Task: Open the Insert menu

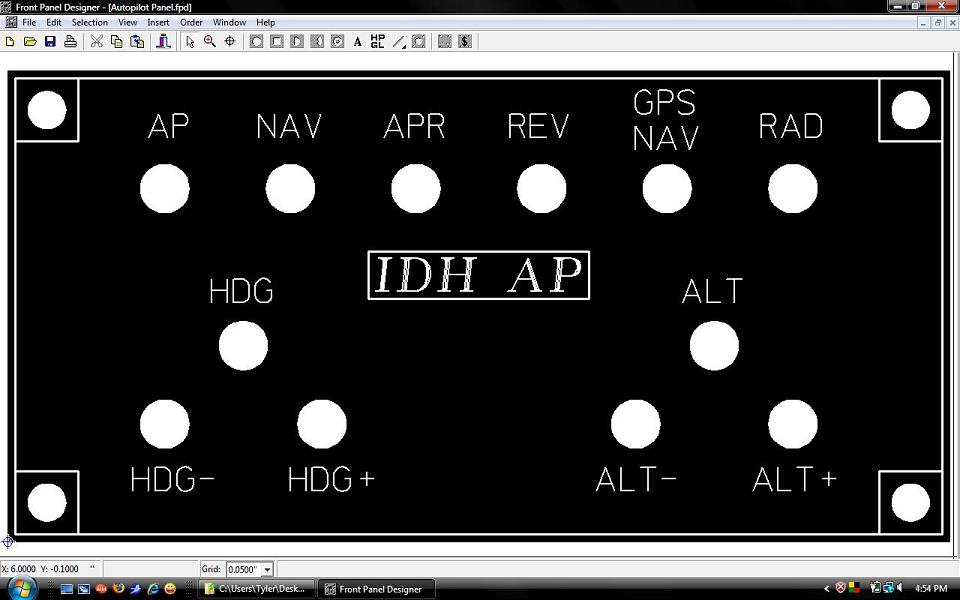Action: pyautogui.click(x=158, y=23)
